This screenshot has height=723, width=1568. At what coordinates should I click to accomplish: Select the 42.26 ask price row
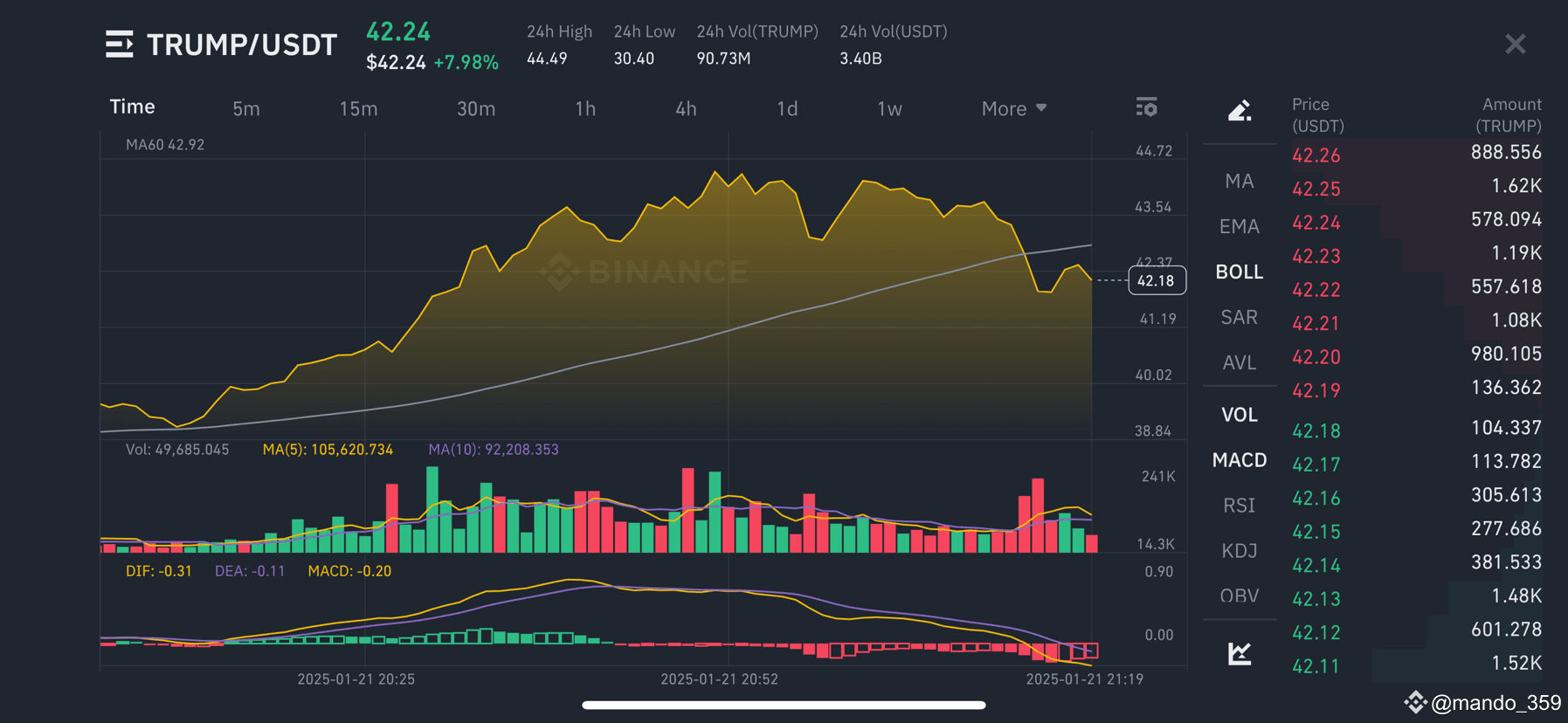[x=1417, y=155]
